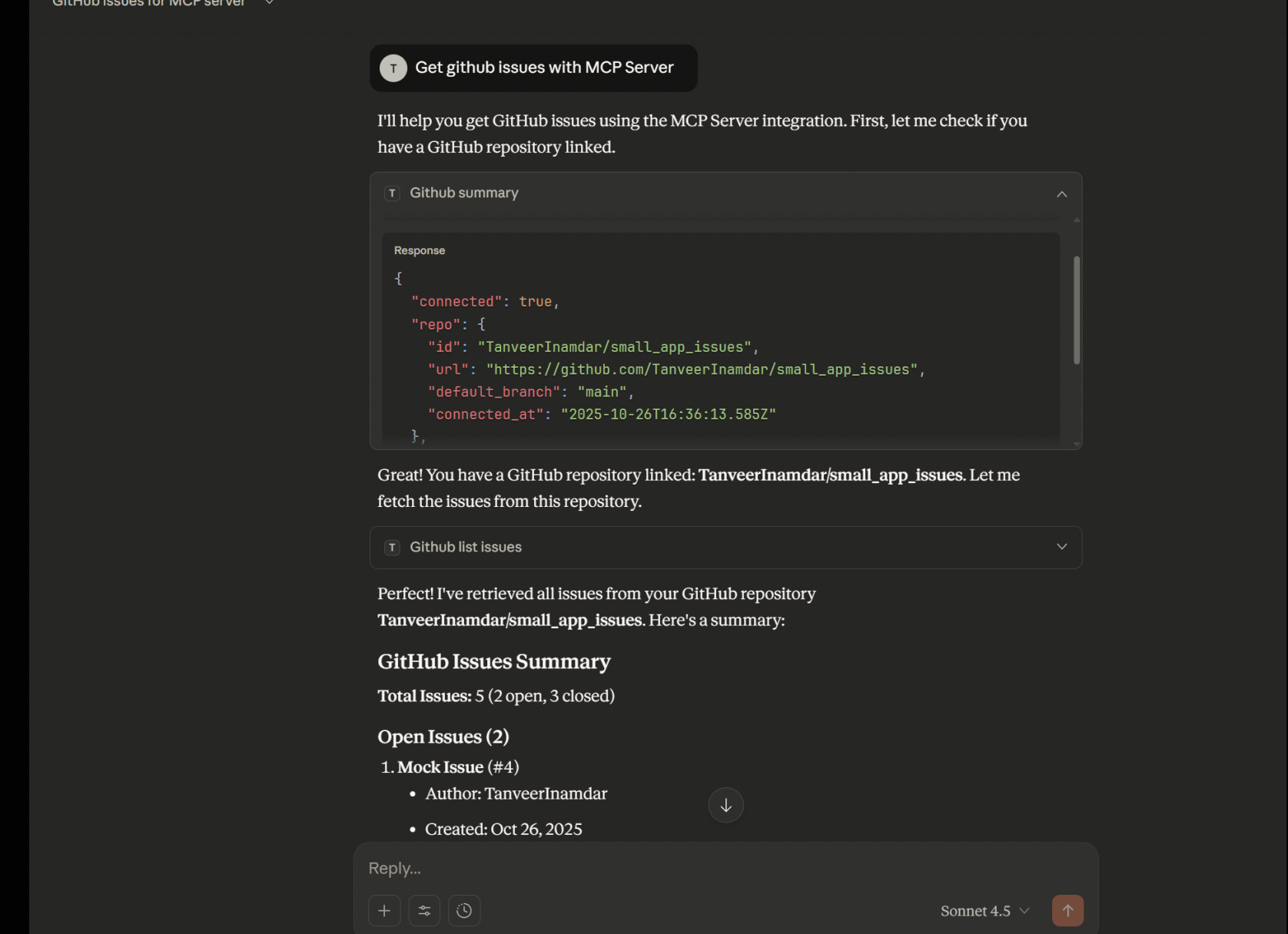The height and width of the screenshot is (934, 1288).
Task: Click the orange send arrow button
Action: click(x=1067, y=910)
